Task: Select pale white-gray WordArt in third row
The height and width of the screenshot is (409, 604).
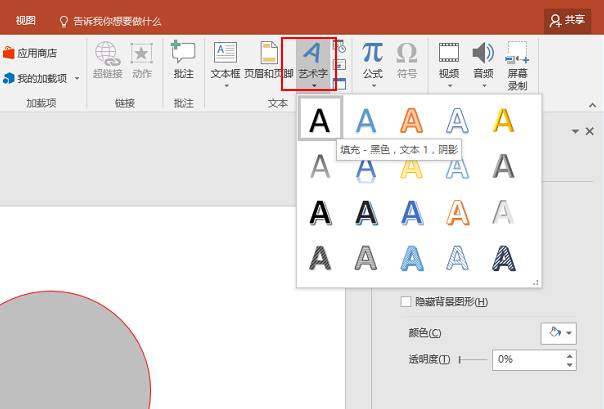Action: [x=503, y=212]
